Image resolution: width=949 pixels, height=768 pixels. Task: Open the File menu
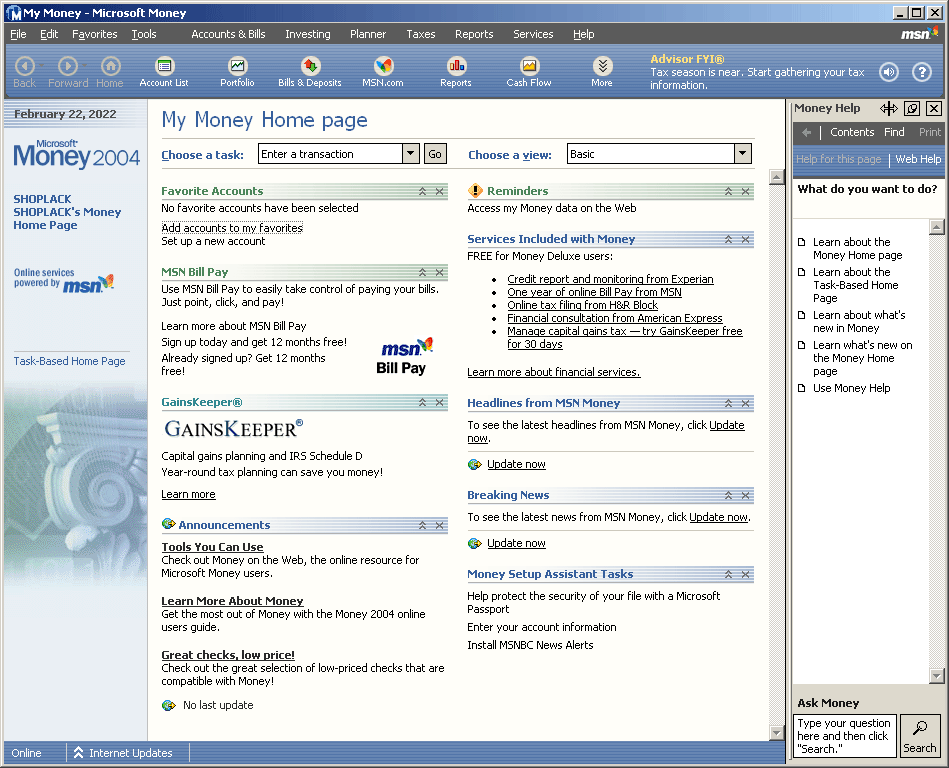click(x=18, y=34)
